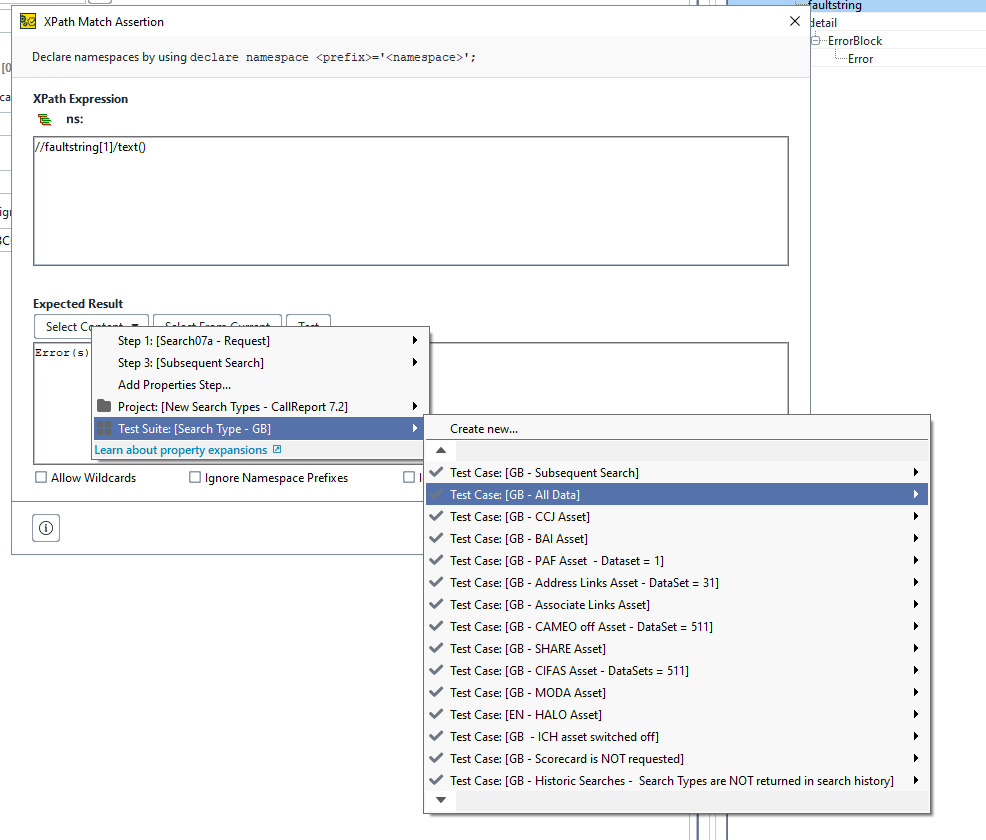Screen dimensions: 986x840
Task: Enable Allow Wildcards checkbox
Action: [x=41, y=477]
